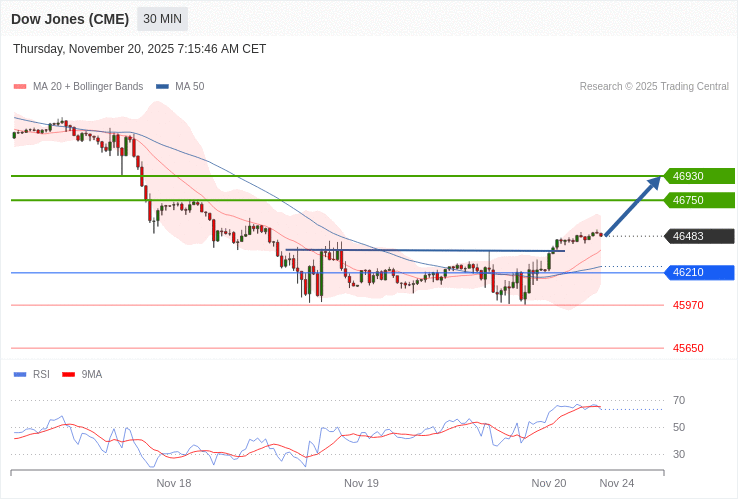Click the 46930 resistance price tag
The height and width of the screenshot is (500, 738).
click(x=699, y=176)
